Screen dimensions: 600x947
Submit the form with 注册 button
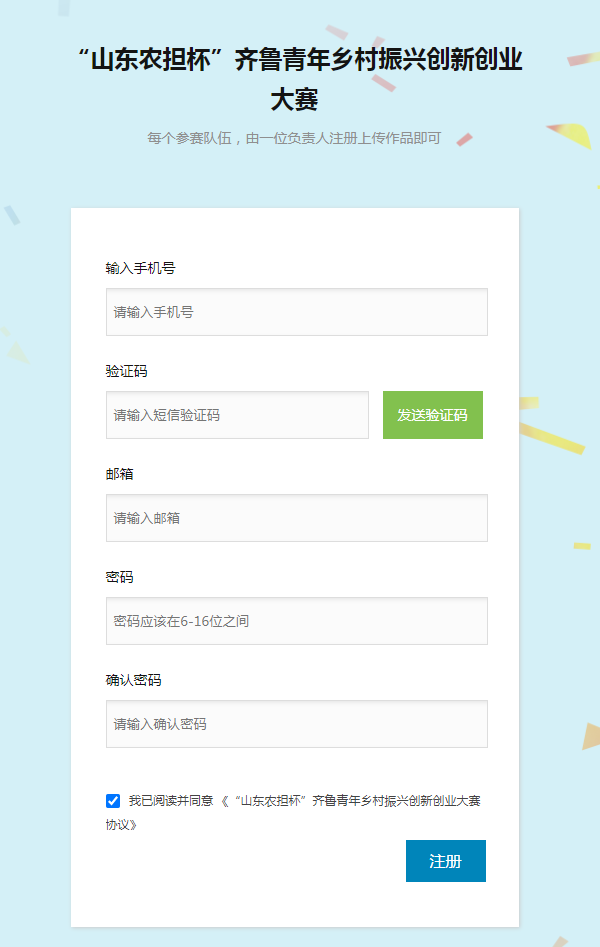(445, 861)
